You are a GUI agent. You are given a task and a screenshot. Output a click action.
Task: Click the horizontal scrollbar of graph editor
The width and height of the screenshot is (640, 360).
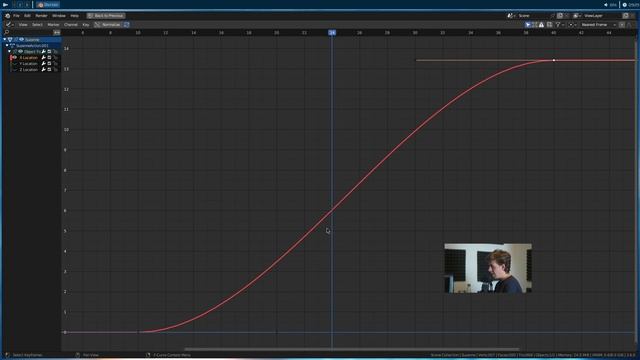pos(351,349)
